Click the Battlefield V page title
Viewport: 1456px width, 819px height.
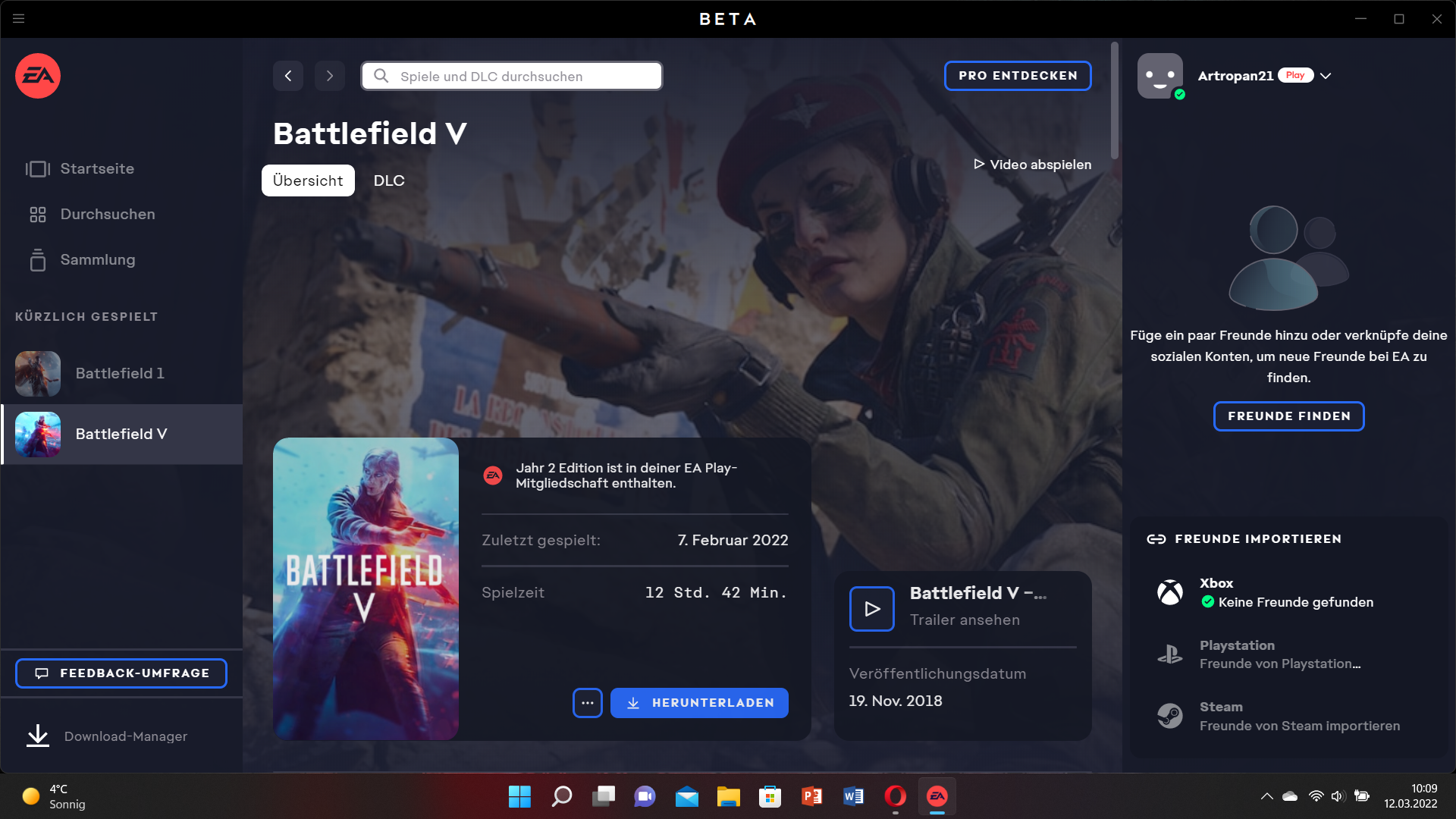pos(369,133)
